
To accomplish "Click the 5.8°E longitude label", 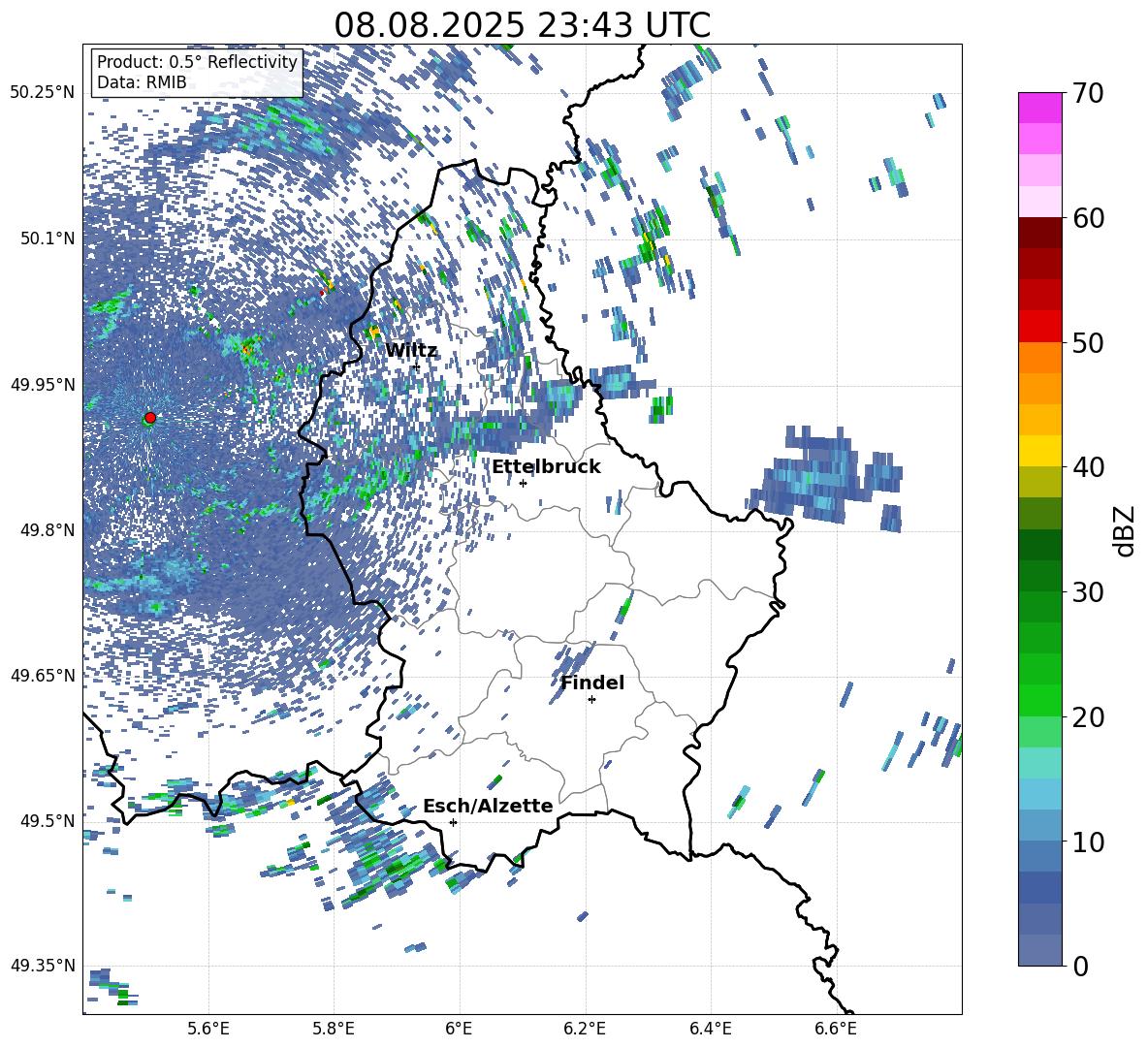I will [x=334, y=1029].
